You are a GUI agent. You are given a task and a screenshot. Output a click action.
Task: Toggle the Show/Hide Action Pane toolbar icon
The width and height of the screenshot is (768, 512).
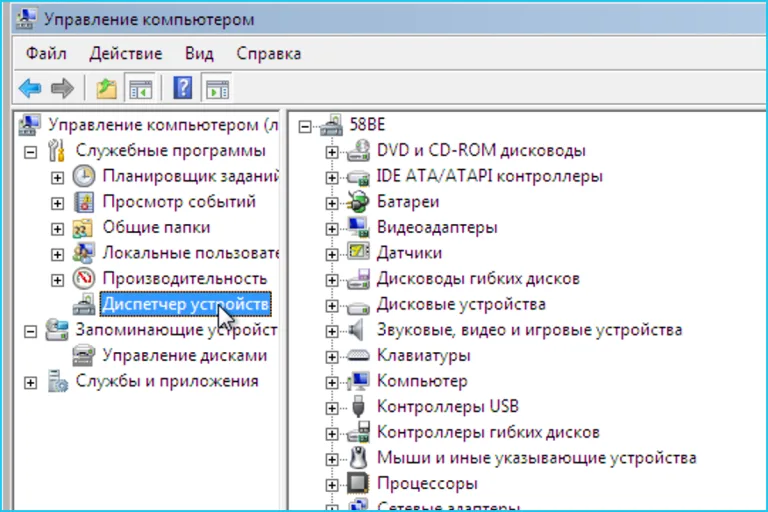217,89
